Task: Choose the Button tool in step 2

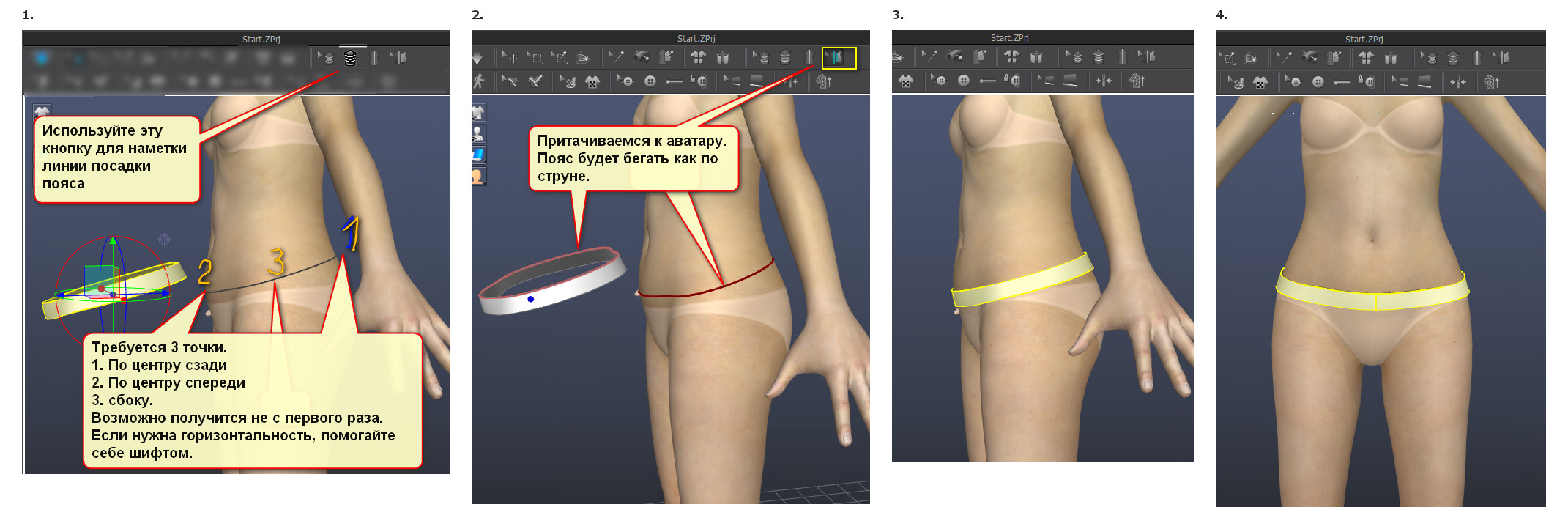Action: [x=650, y=81]
